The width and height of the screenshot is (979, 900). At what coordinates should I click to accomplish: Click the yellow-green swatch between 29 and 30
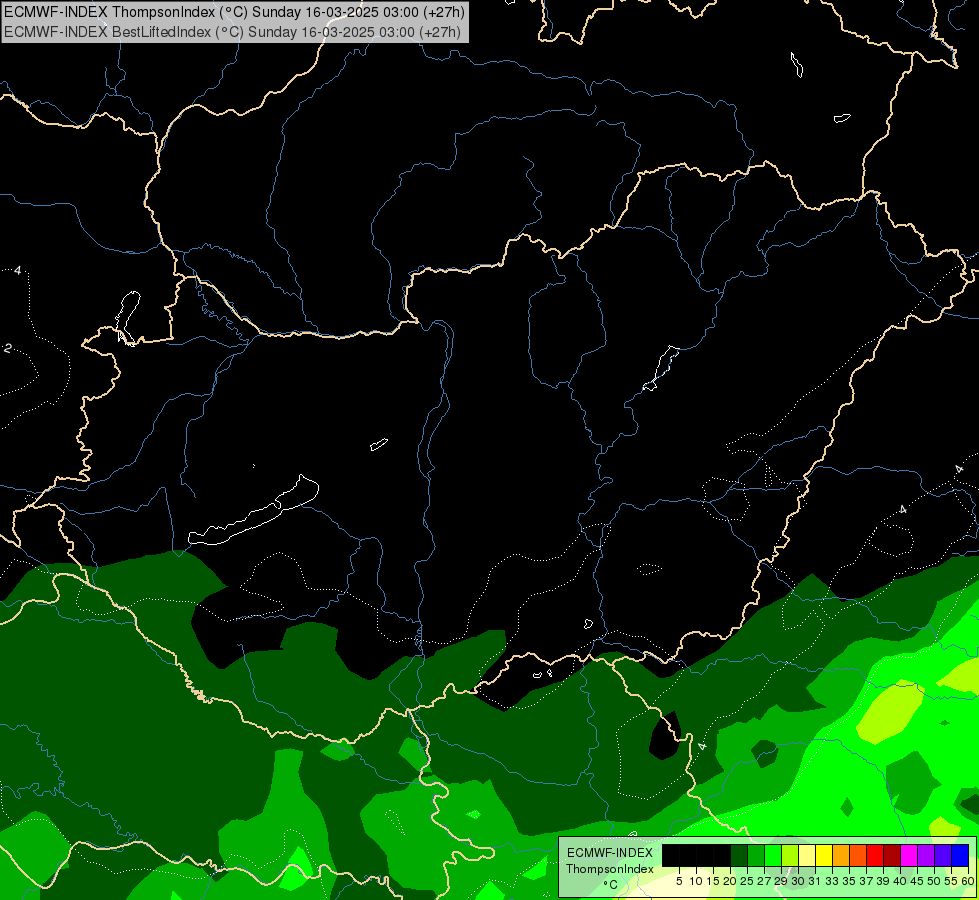pyautogui.click(x=790, y=856)
